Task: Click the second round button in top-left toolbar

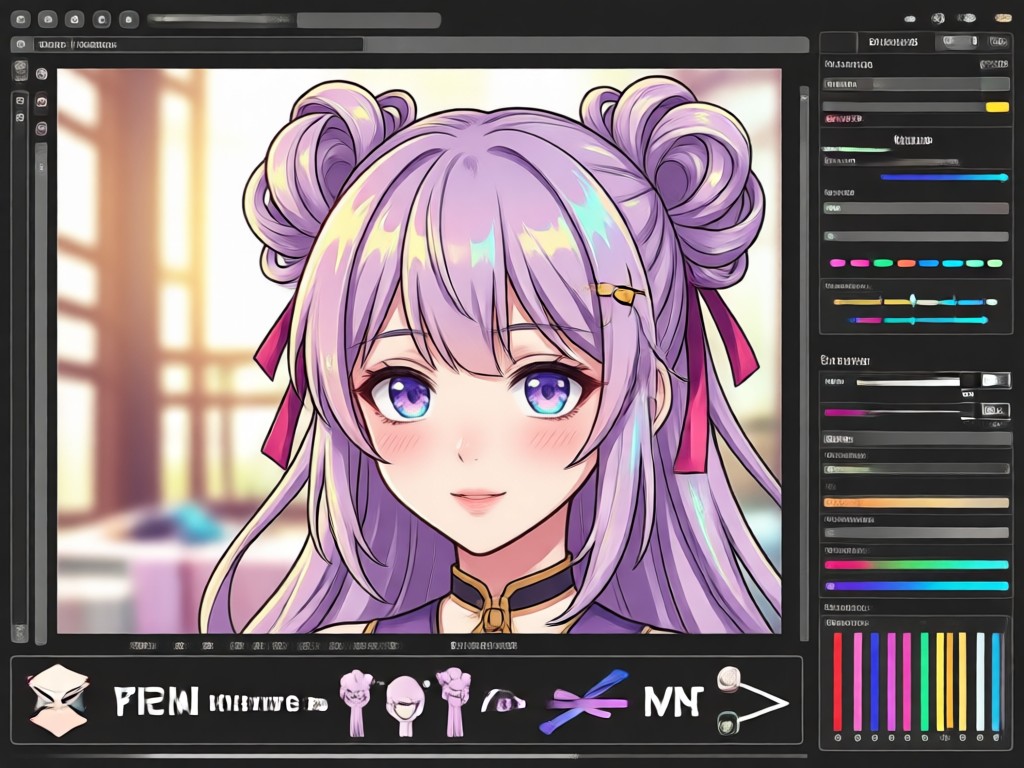Action: tap(48, 20)
